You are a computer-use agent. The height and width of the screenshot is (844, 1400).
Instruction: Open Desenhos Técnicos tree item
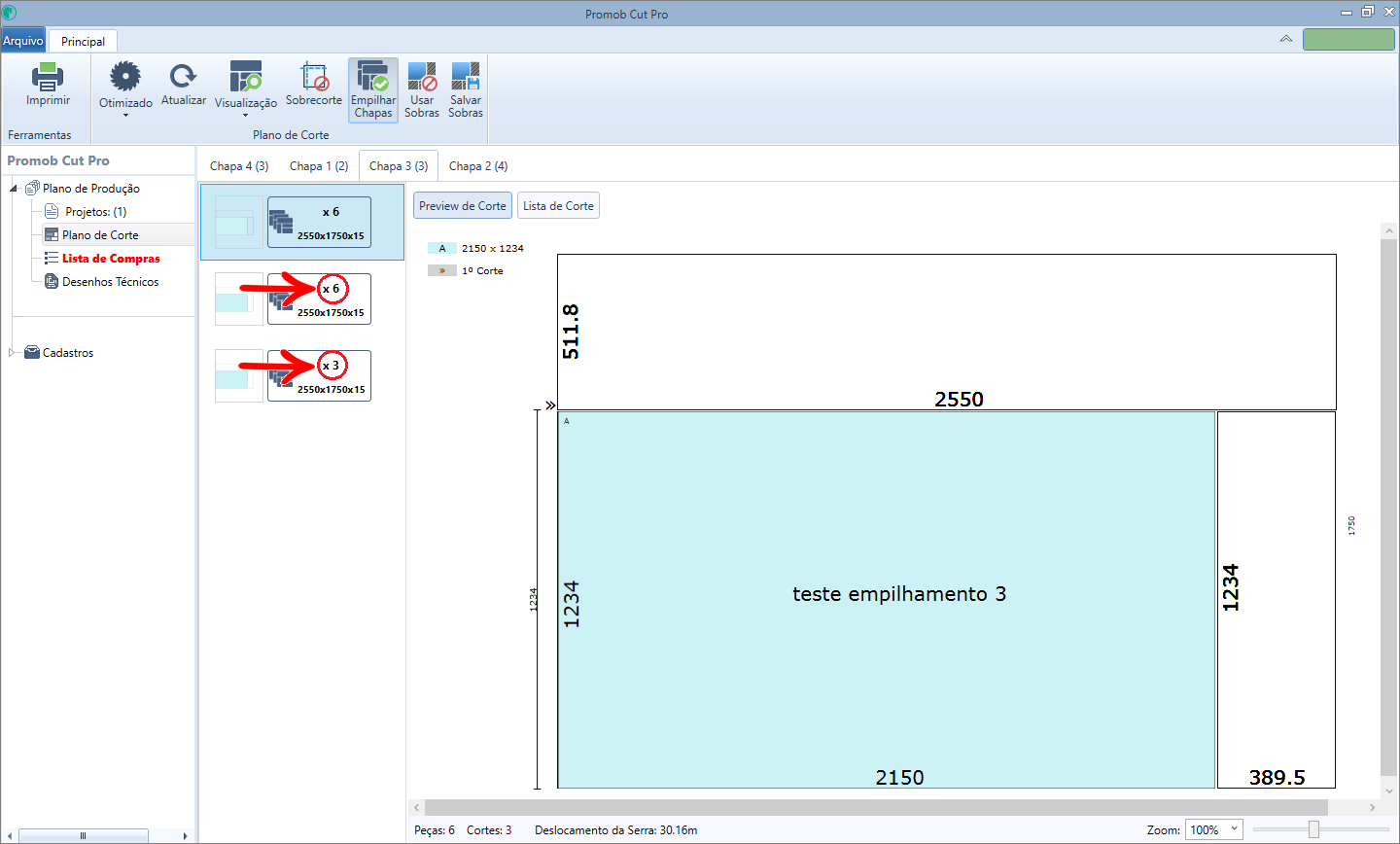point(111,282)
